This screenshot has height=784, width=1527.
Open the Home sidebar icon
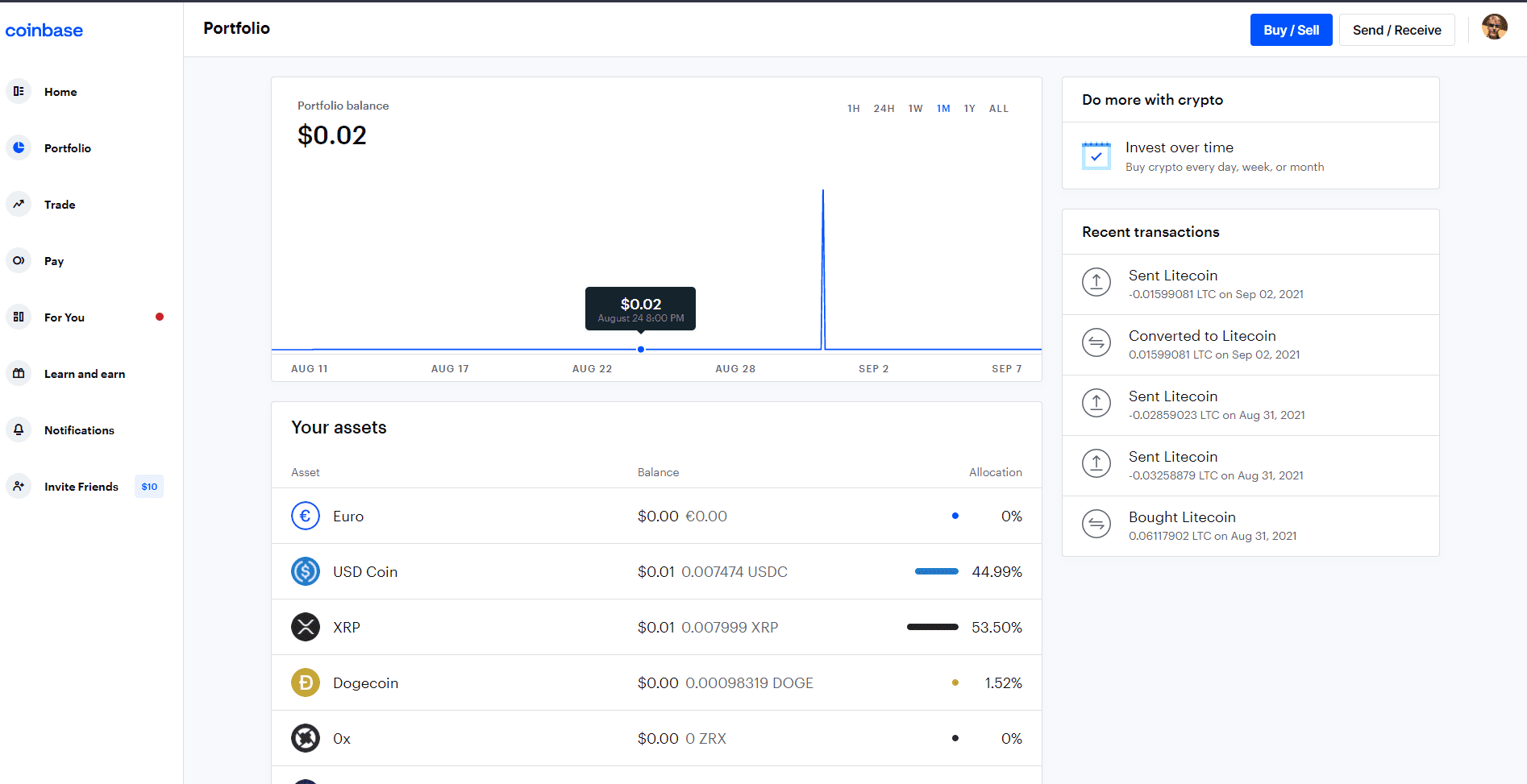point(19,91)
